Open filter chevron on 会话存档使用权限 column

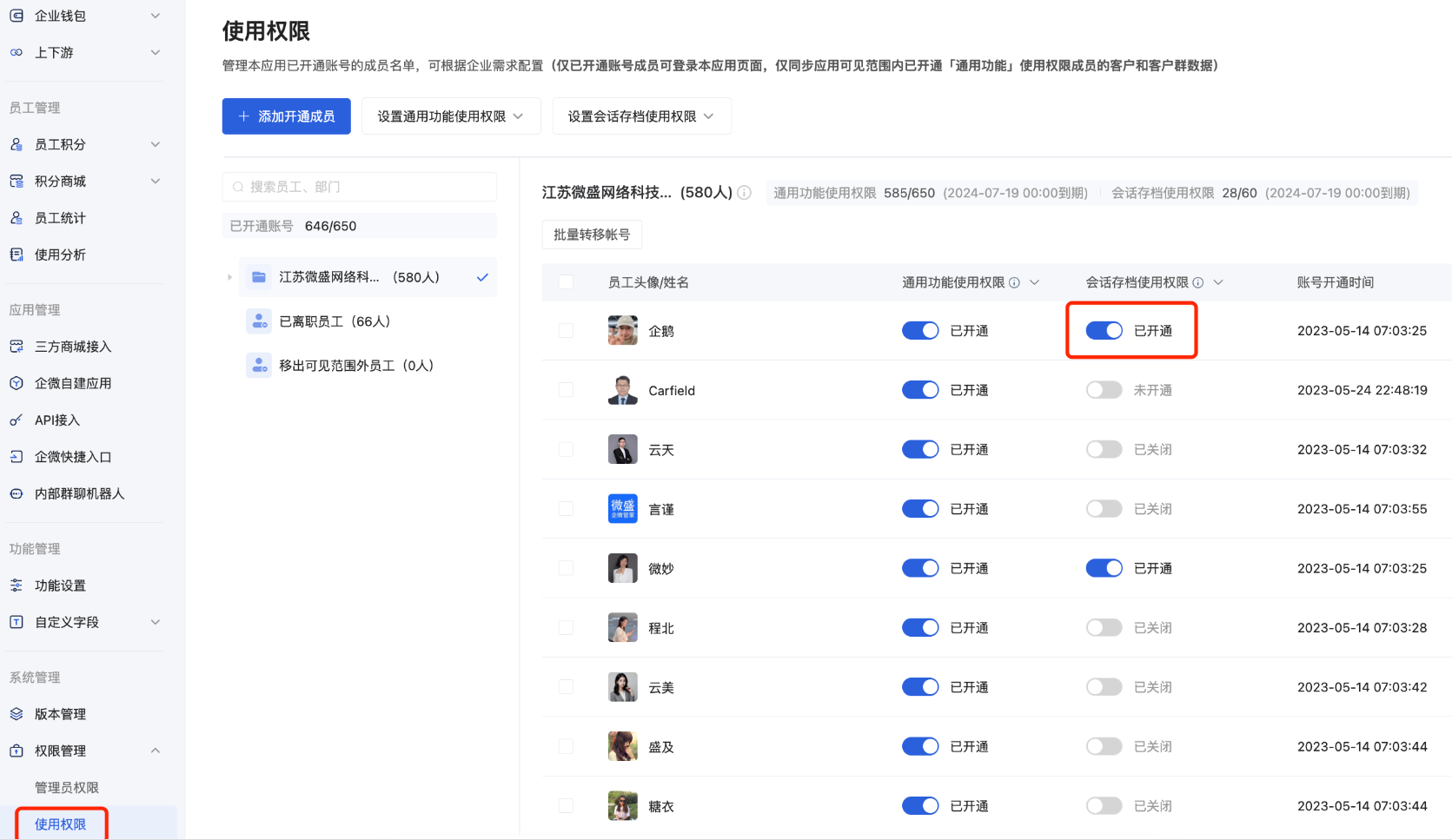coord(1218,282)
